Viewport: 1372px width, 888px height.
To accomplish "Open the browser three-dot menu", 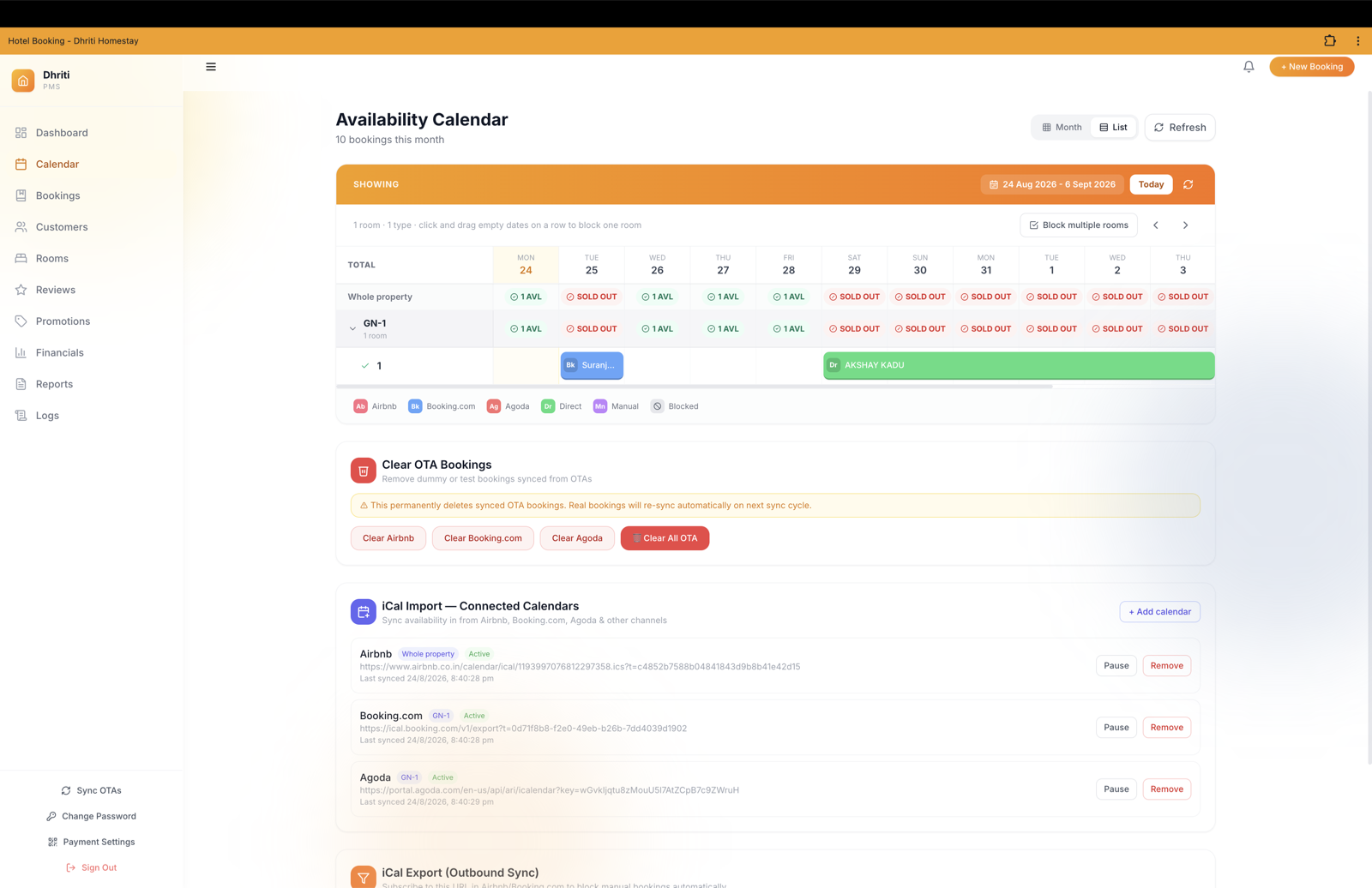I will (1357, 40).
